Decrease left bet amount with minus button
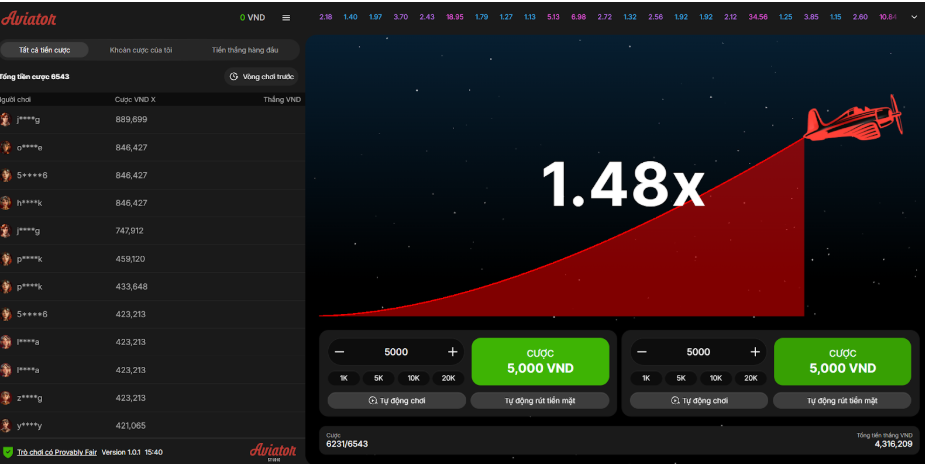The width and height of the screenshot is (925, 464). point(339,352)
